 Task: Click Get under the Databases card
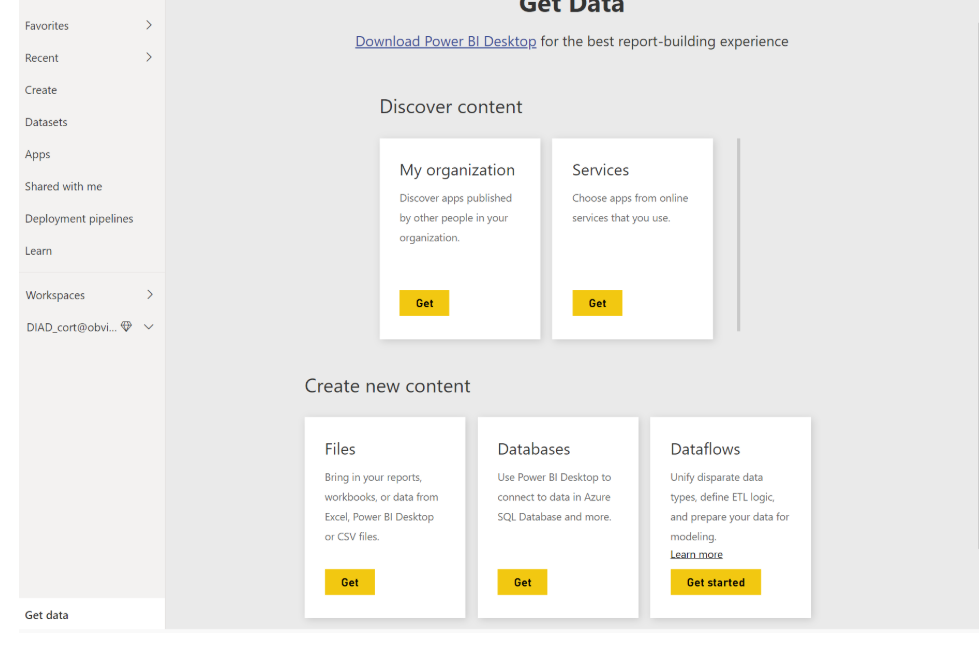tap(522, 582)
